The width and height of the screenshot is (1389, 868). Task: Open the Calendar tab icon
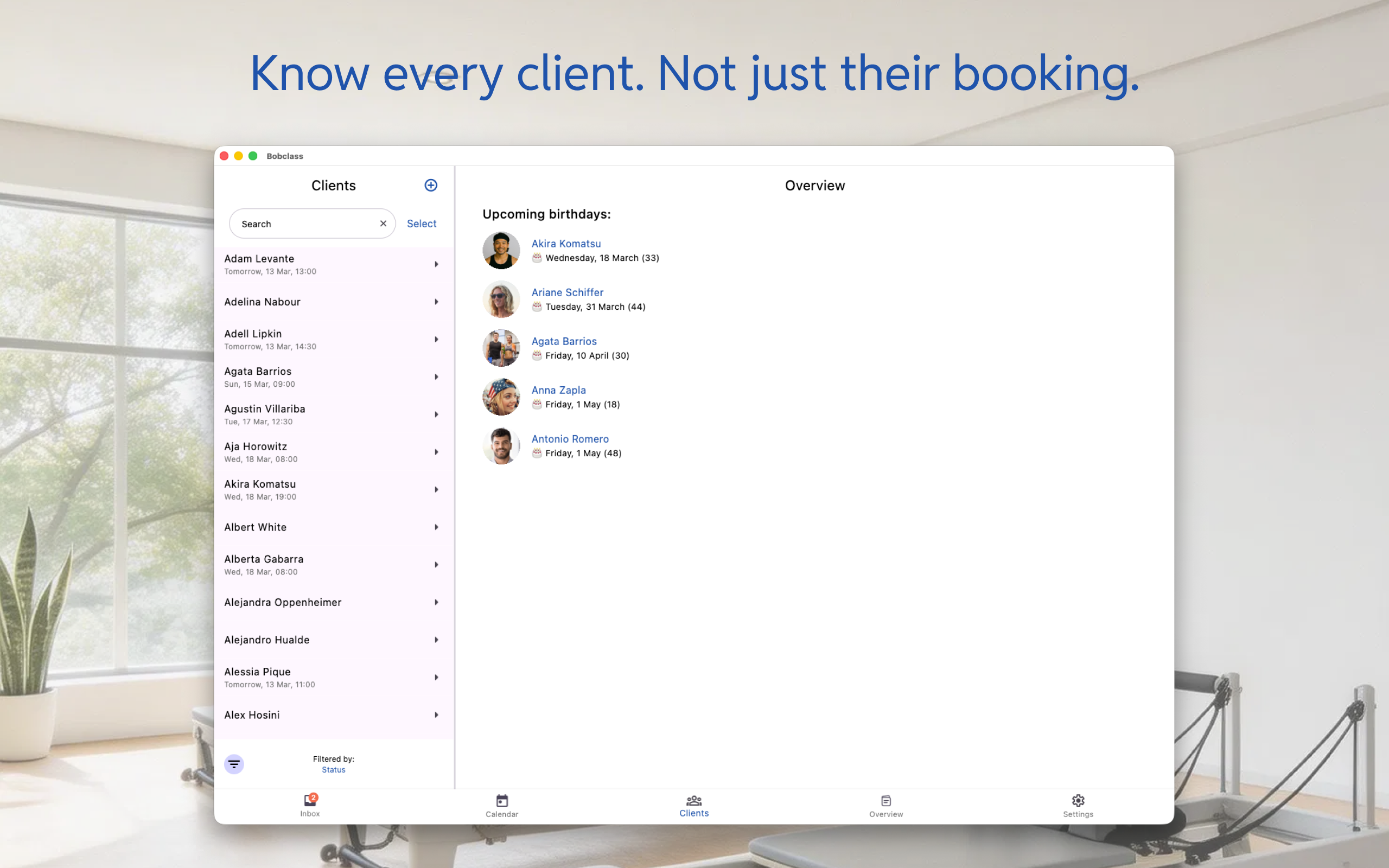(502, 800)
